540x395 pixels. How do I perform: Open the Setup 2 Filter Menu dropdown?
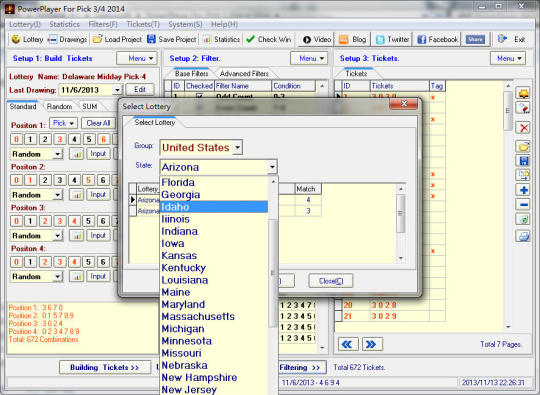[308, 59]
